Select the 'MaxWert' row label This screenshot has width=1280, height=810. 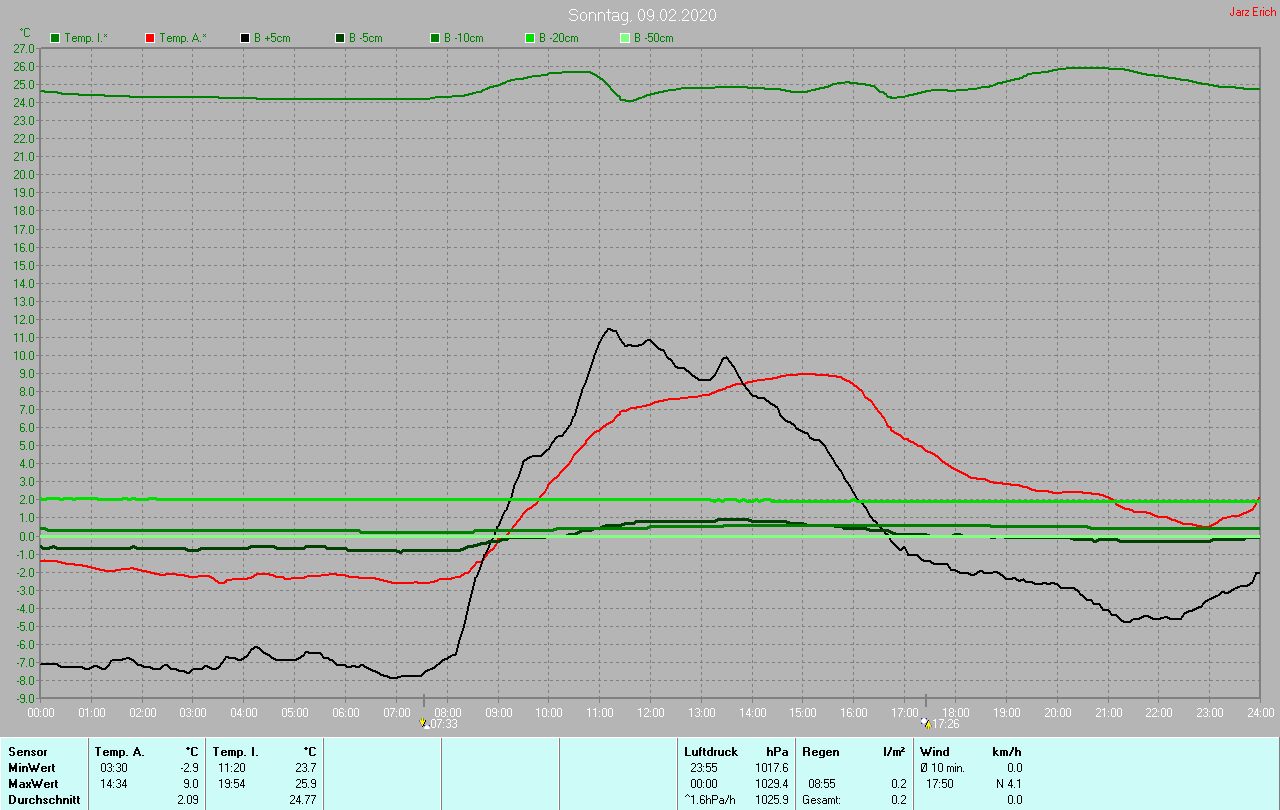(31, 784)
